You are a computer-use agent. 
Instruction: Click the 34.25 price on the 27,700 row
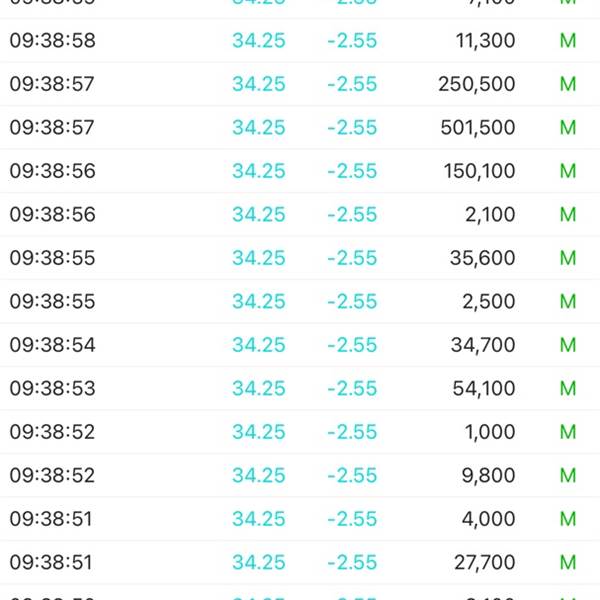pyautogui.click(x=259, y=562)
